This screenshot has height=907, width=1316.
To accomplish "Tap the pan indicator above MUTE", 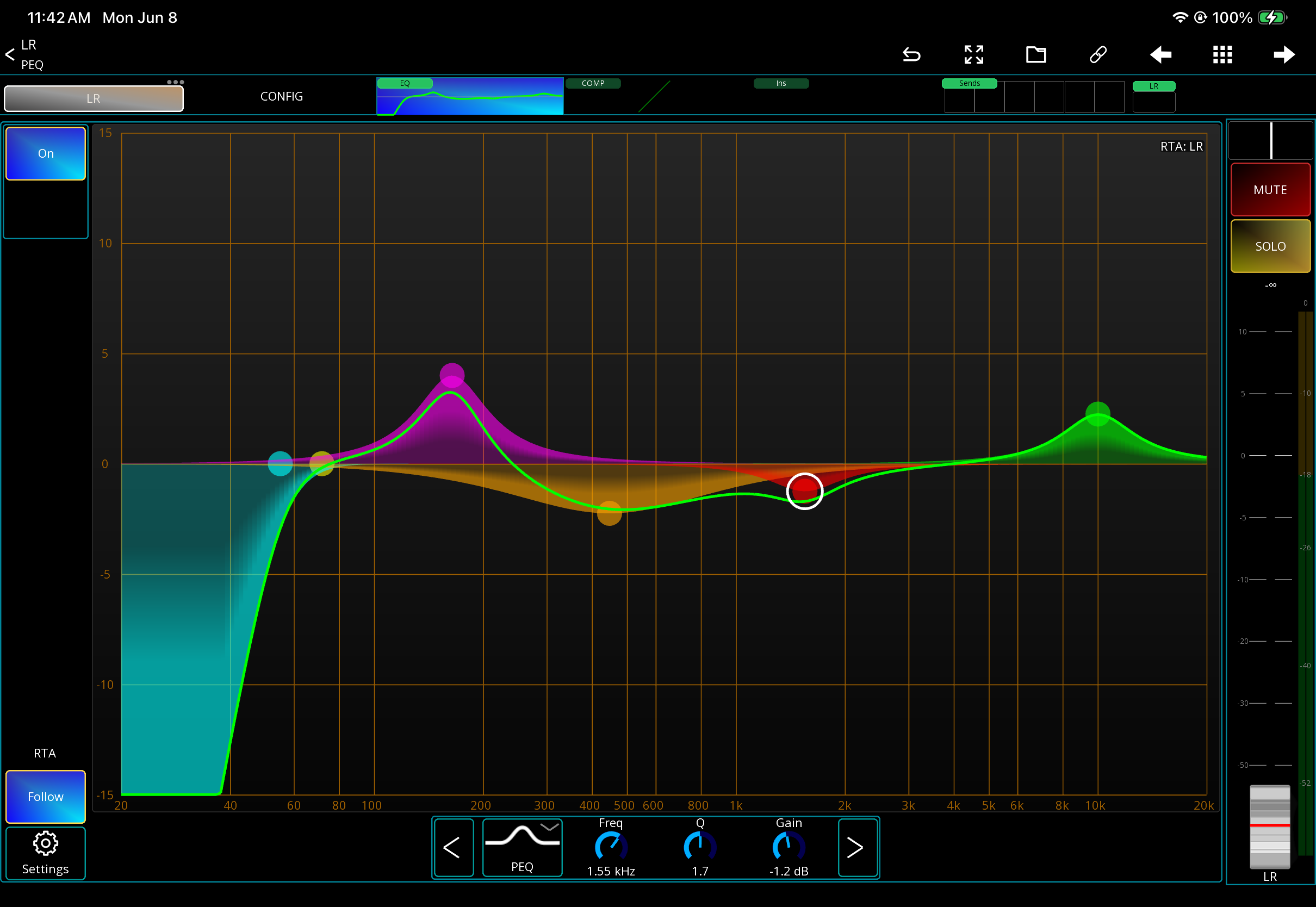I will [1270, 140].
